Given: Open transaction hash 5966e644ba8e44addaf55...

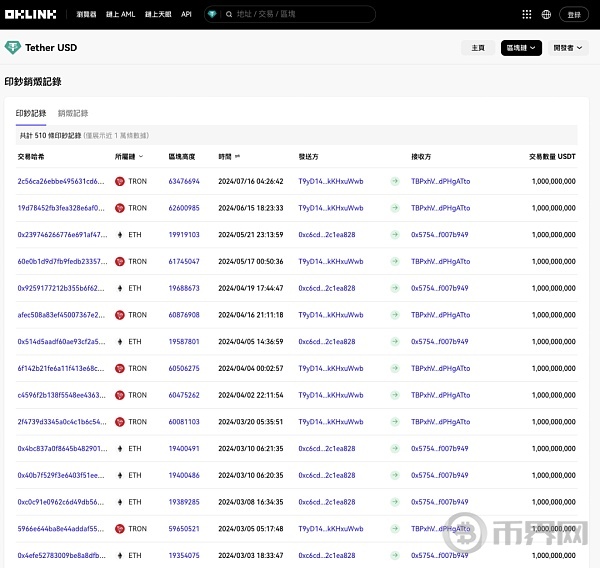Looking at the screenshot, I should (61, 529).
